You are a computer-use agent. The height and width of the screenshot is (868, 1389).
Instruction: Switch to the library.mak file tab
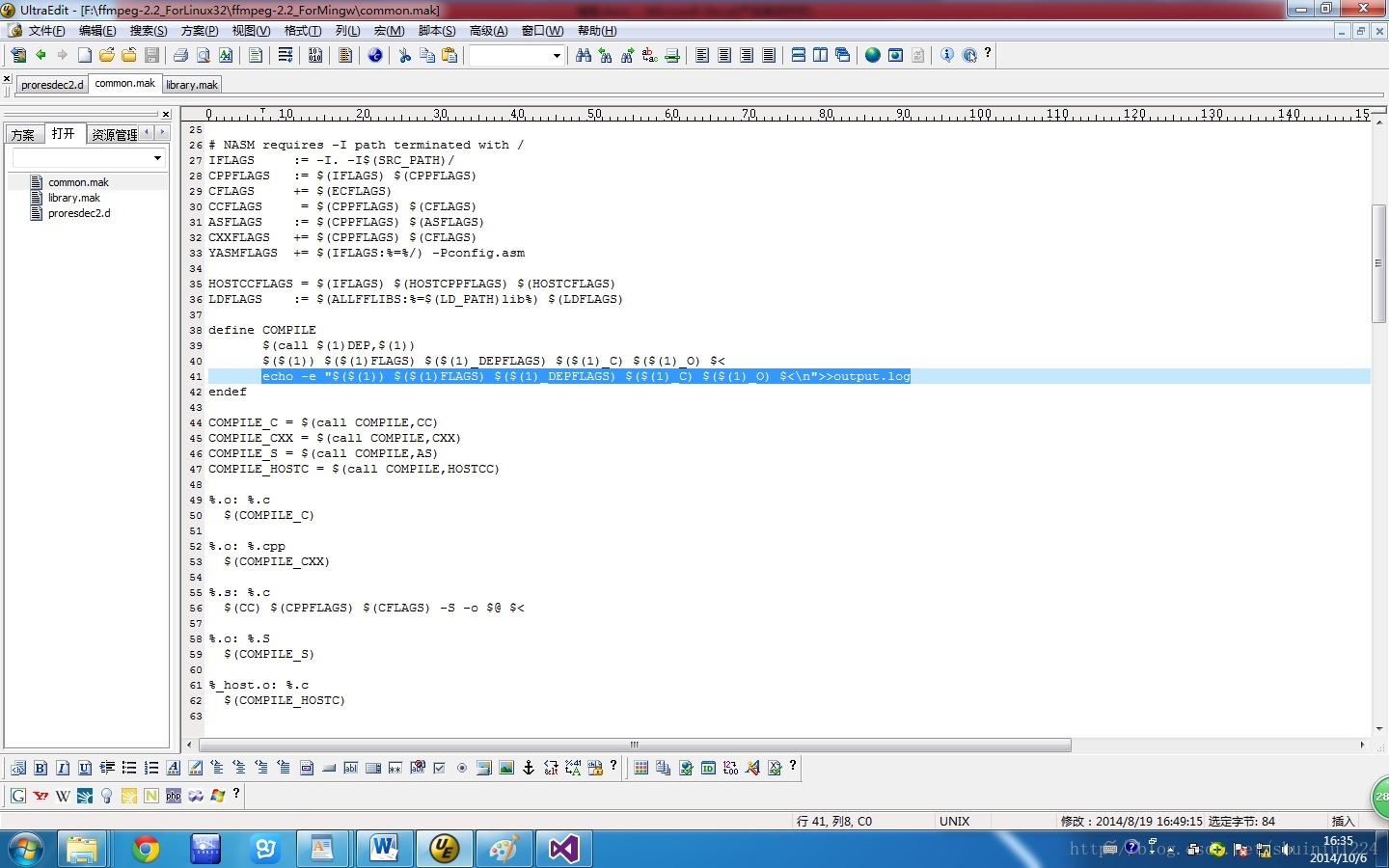coord(192,85)
